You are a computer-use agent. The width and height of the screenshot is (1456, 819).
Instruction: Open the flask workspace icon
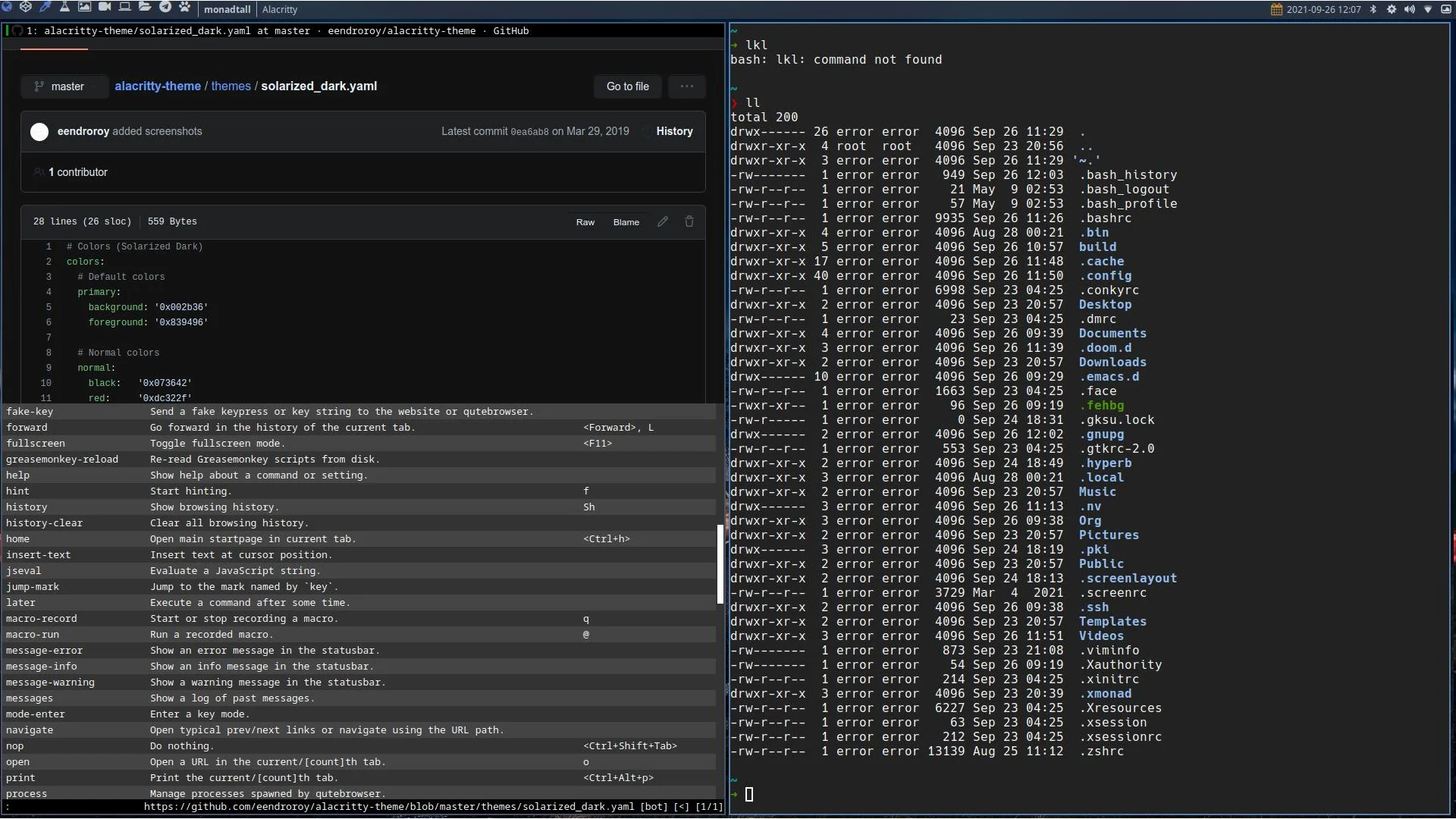[64, 7]
